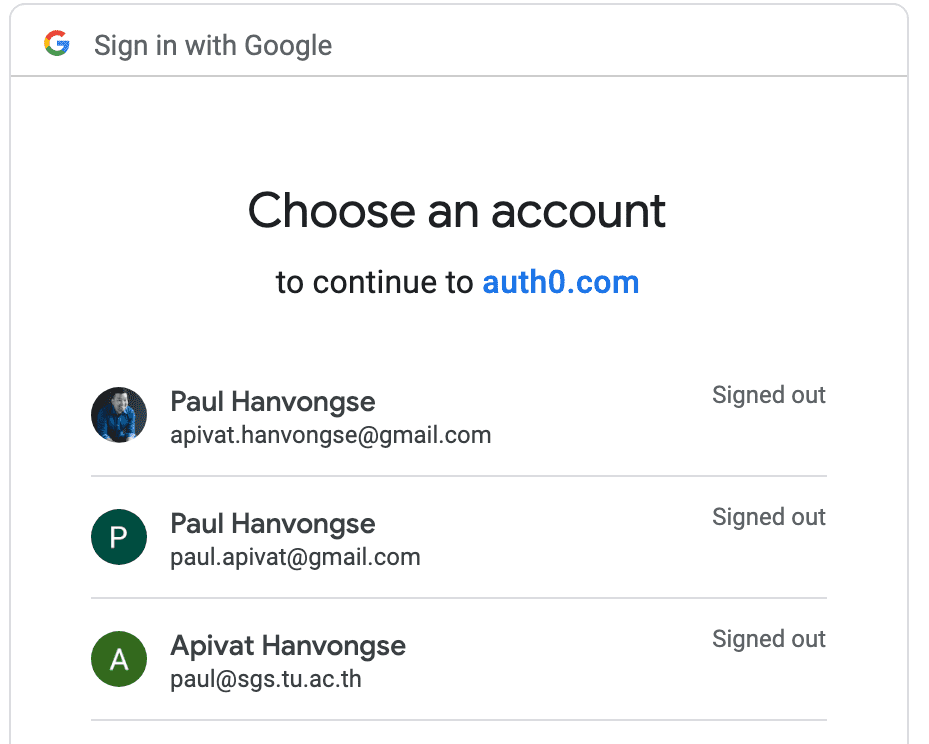Select the paul.apivat@gmail.com account
The image size is (929, 744).
[x=459, y=537]
